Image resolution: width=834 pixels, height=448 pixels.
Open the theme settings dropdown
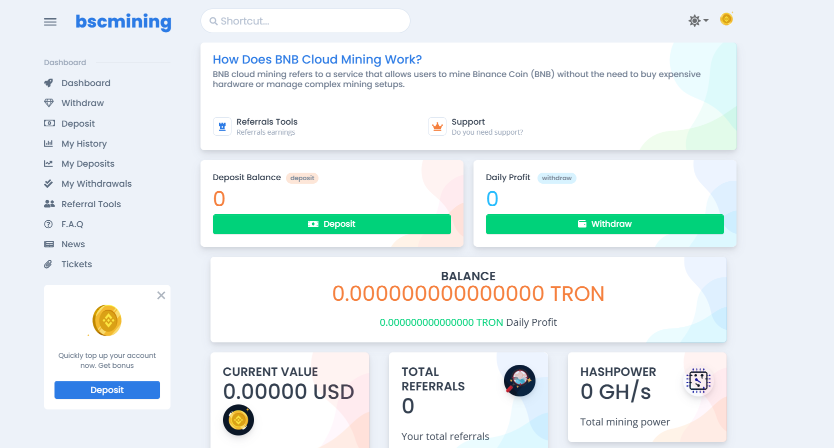coord(697,21)
